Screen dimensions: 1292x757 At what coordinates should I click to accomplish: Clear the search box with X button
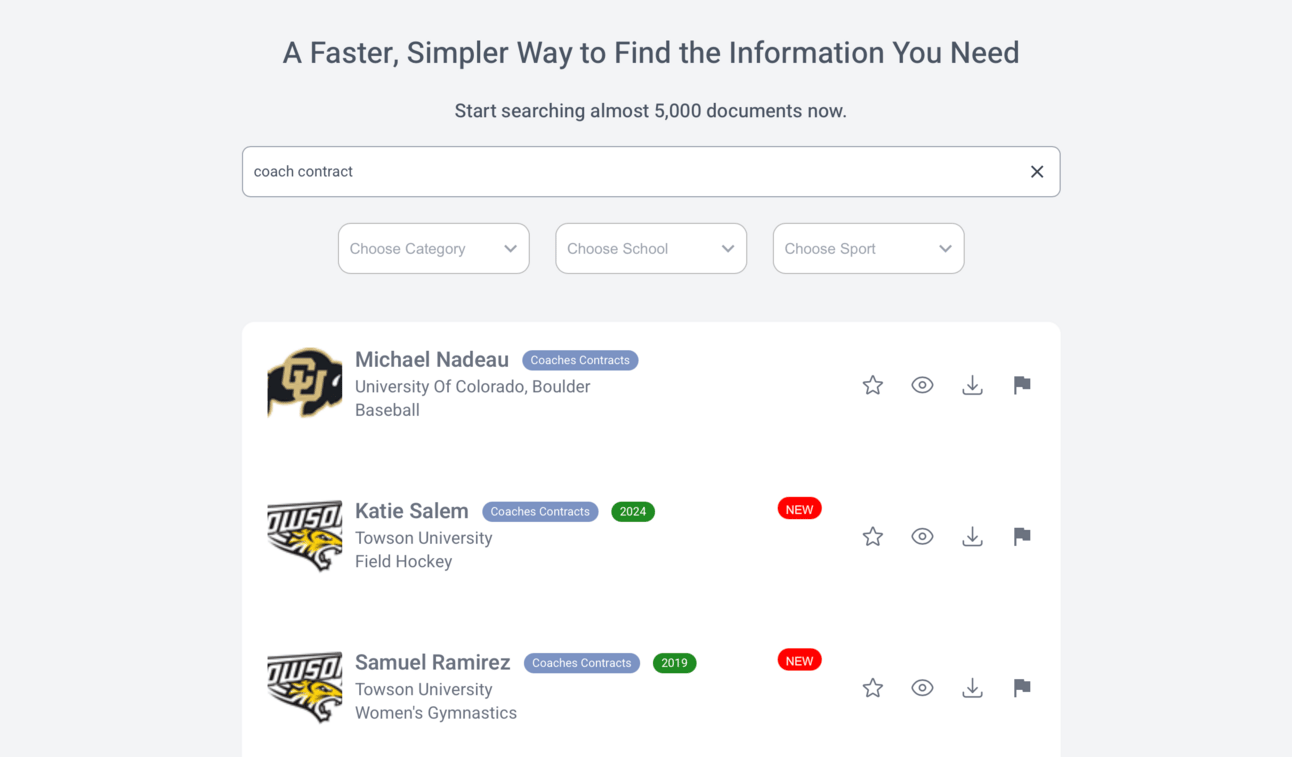1037,172
